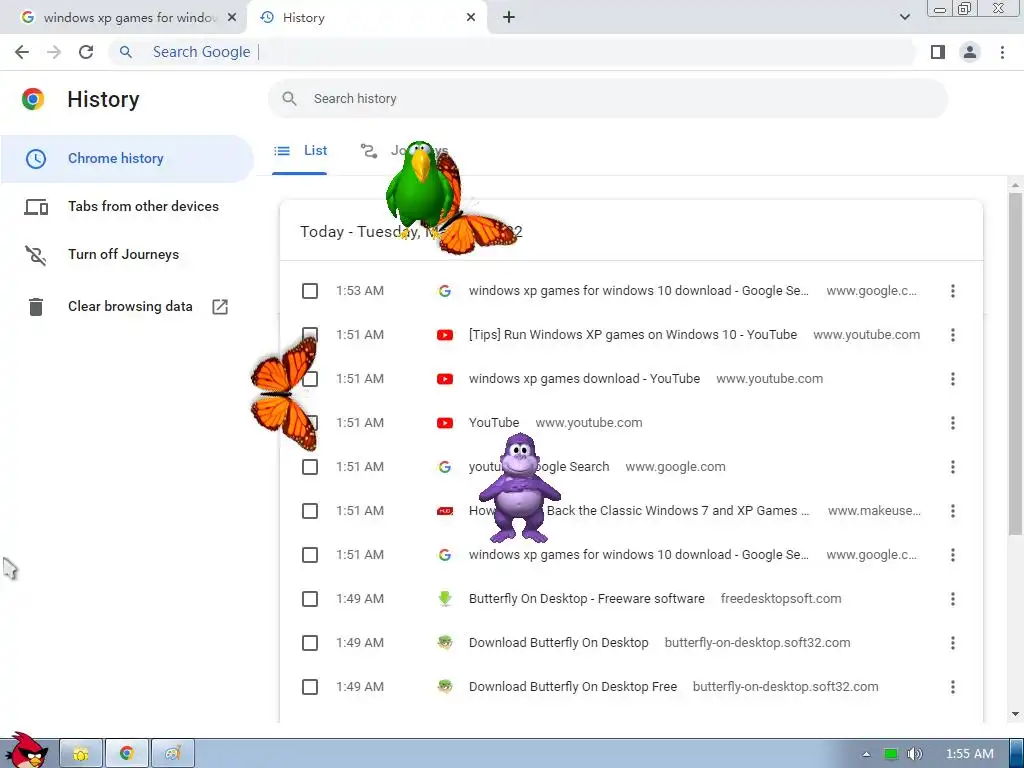
Task: Click the history page vertical scrollbar thumb
Action: (1015, 363)
